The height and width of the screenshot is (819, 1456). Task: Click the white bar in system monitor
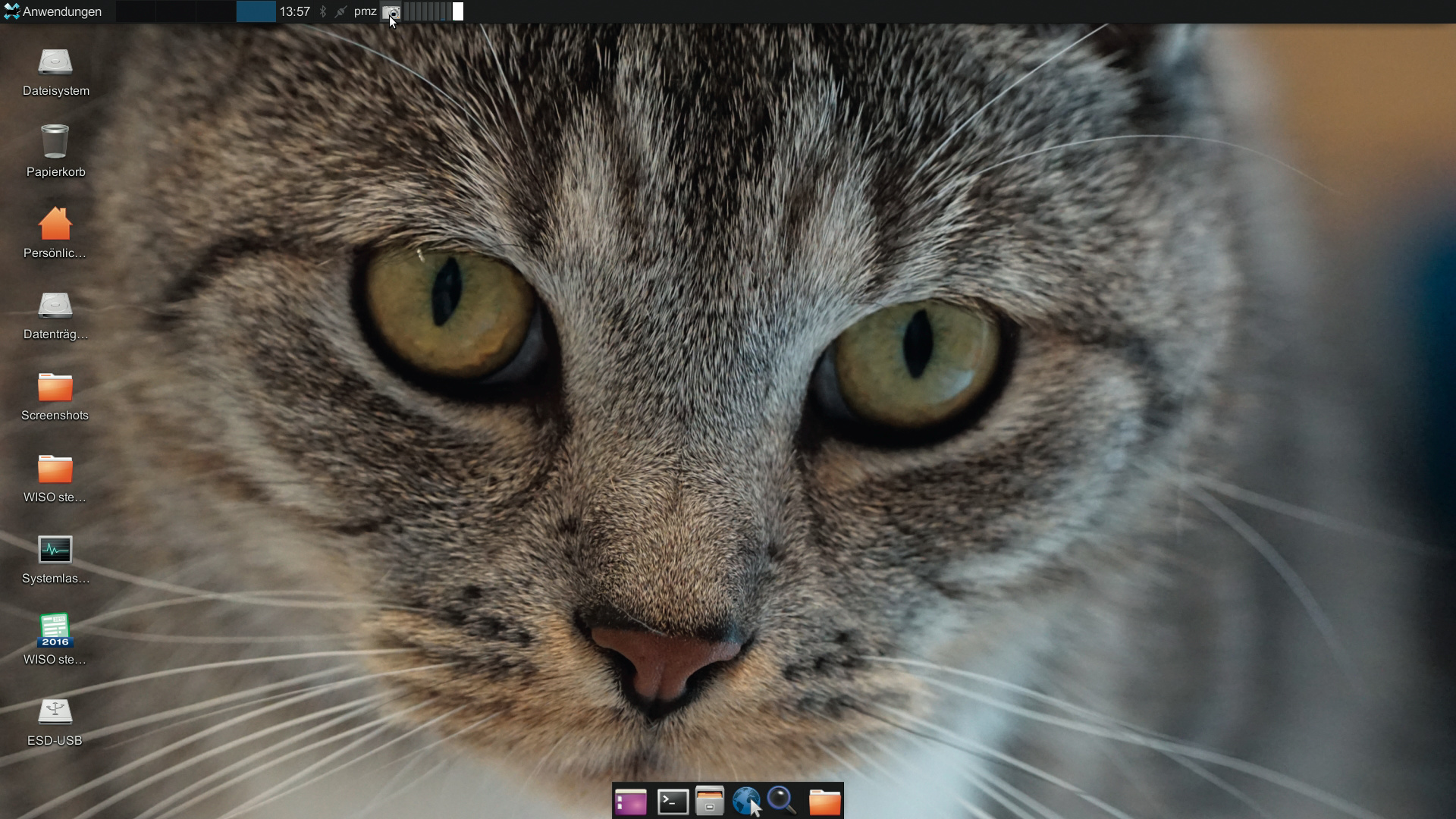(x=458, y=11)
